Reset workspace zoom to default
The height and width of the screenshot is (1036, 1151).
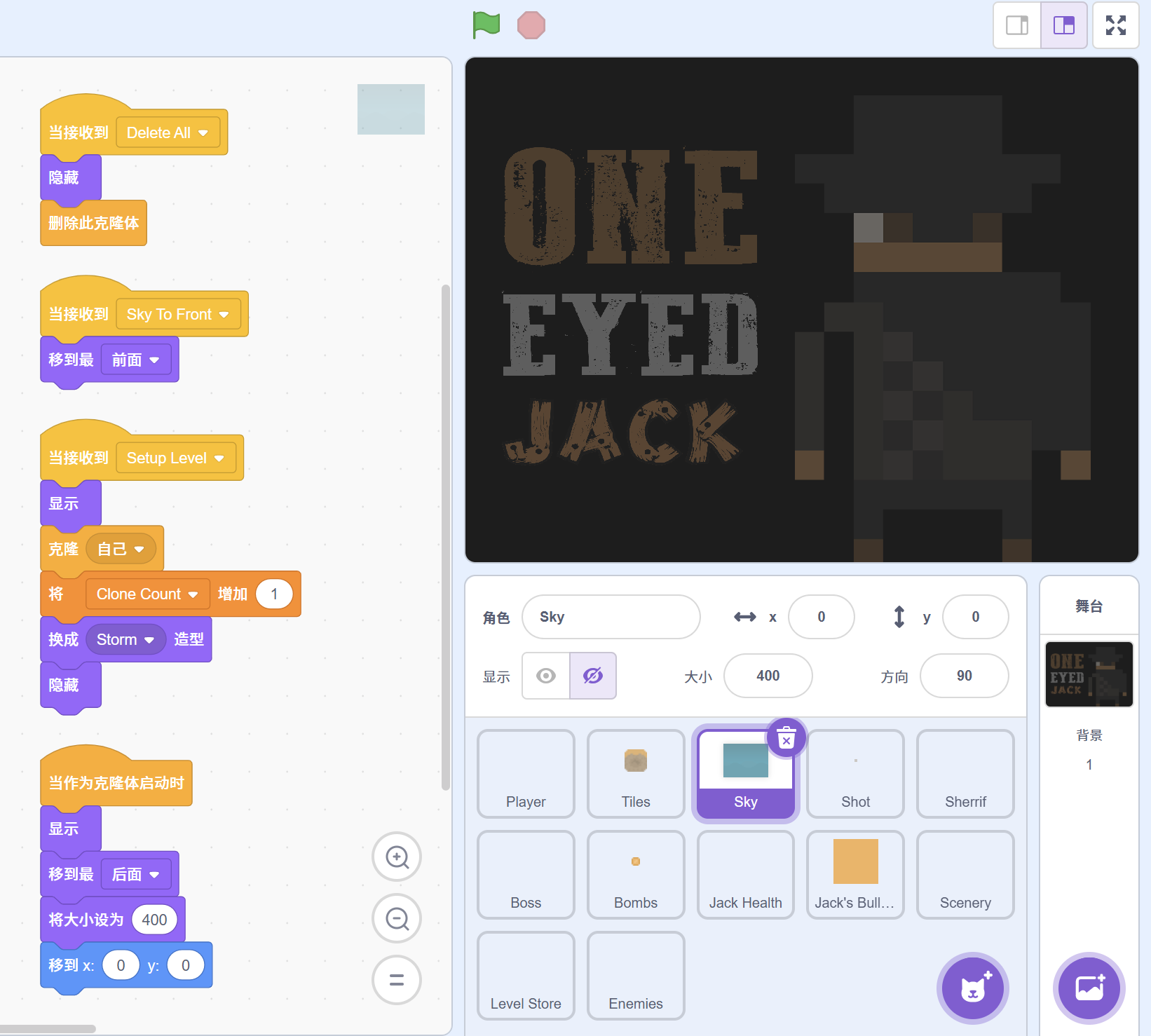(397, 980)
